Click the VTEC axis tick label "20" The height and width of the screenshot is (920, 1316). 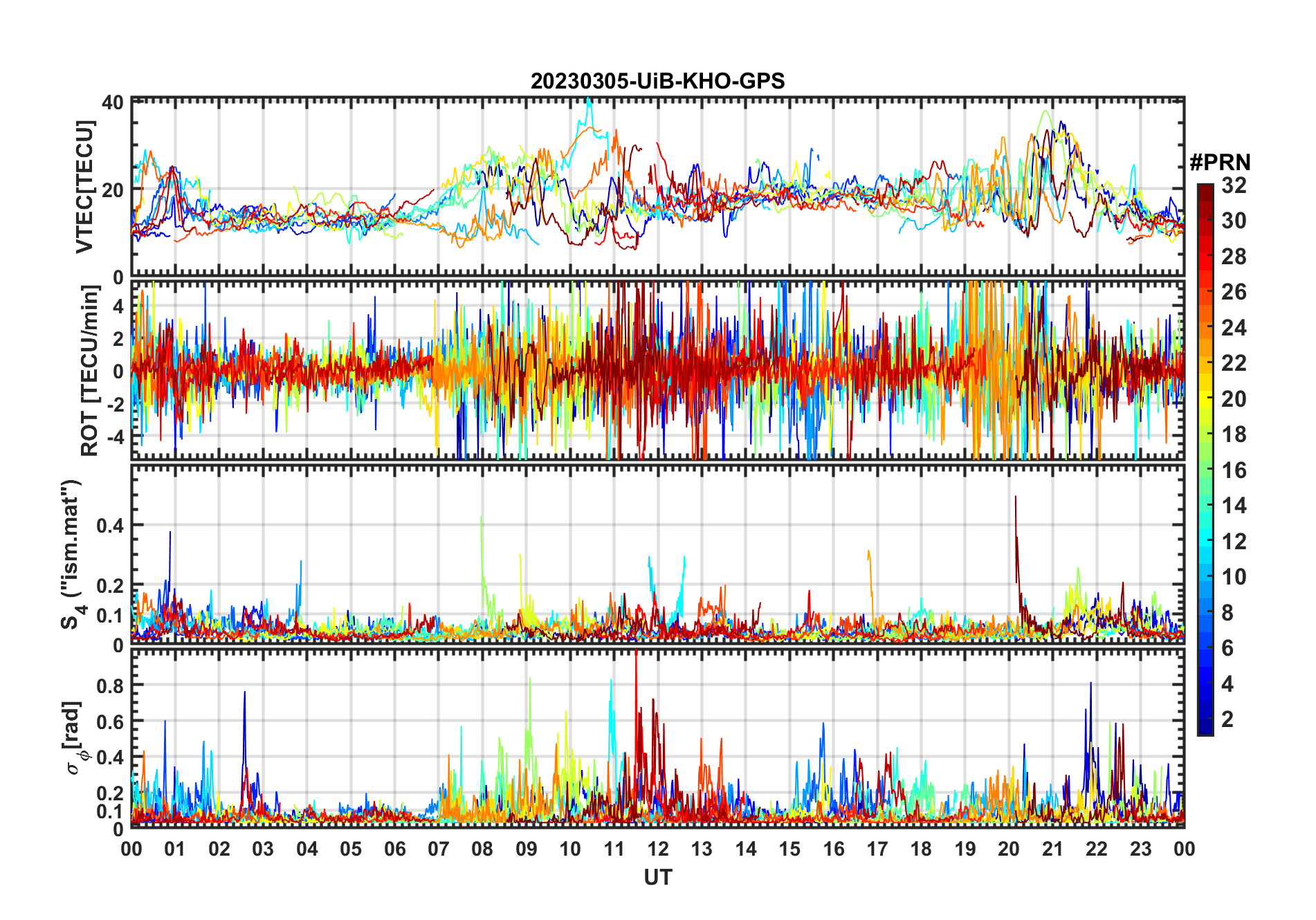pyautogui.click(x=113, y=190)
